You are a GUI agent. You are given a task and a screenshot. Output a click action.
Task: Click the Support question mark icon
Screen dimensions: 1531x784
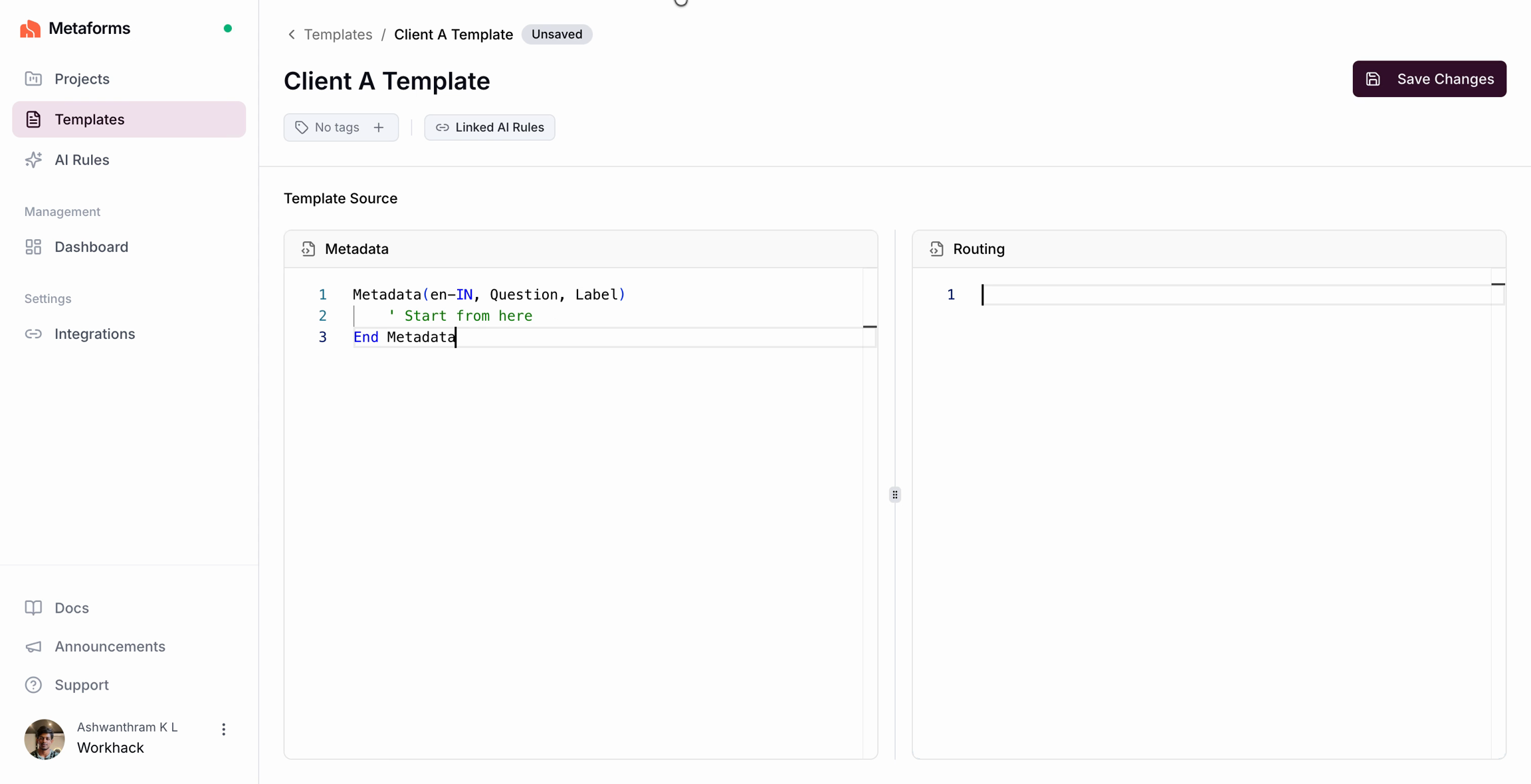point(33,685)
